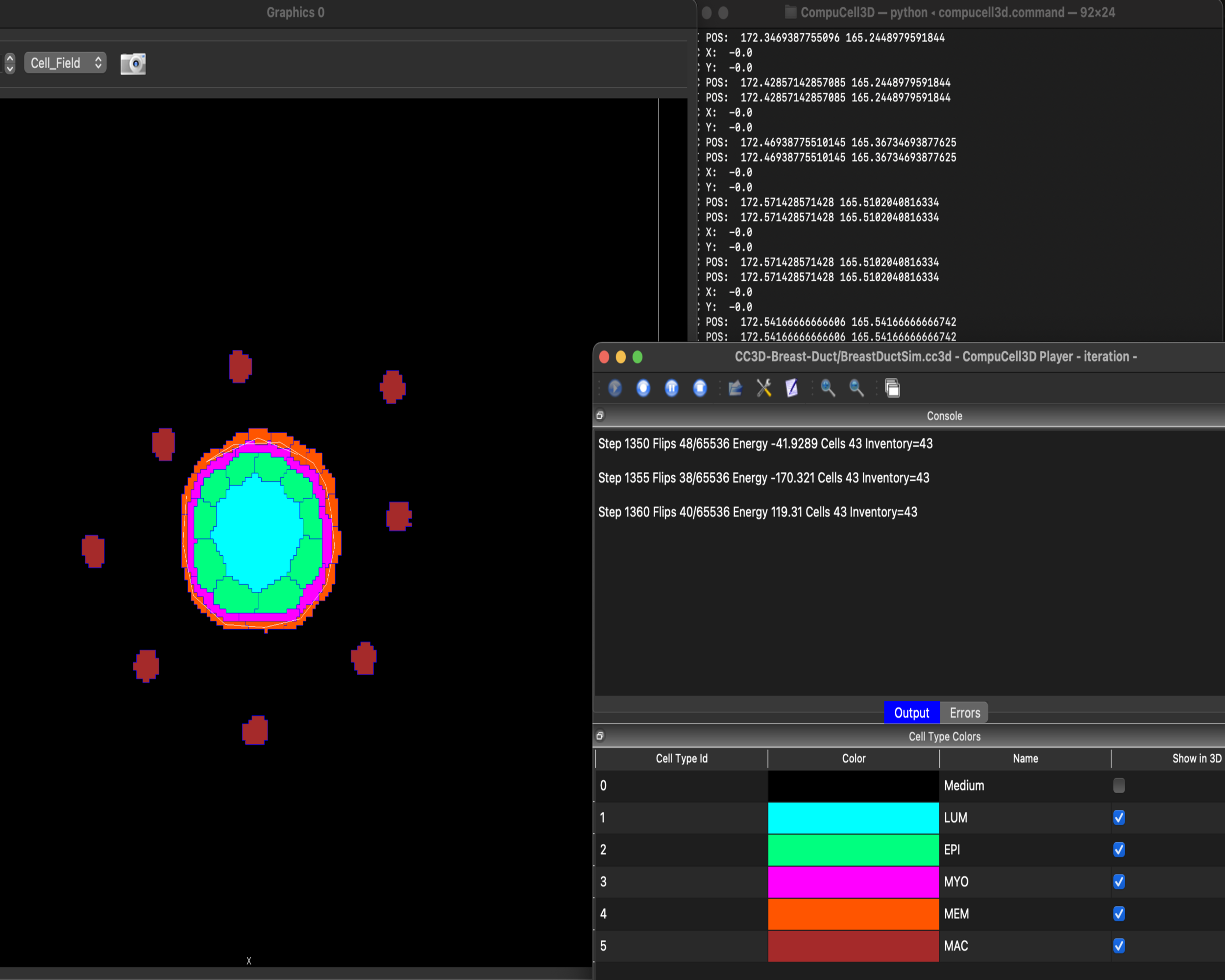Click the Step 1350 console line
The height and width of the screenshot is (980, 1225).
[x=765, y=444]
